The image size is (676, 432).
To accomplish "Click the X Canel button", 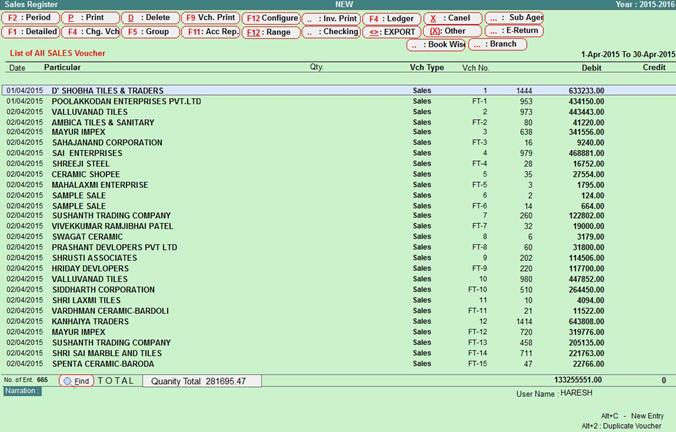I will click(x=452, y=19).
